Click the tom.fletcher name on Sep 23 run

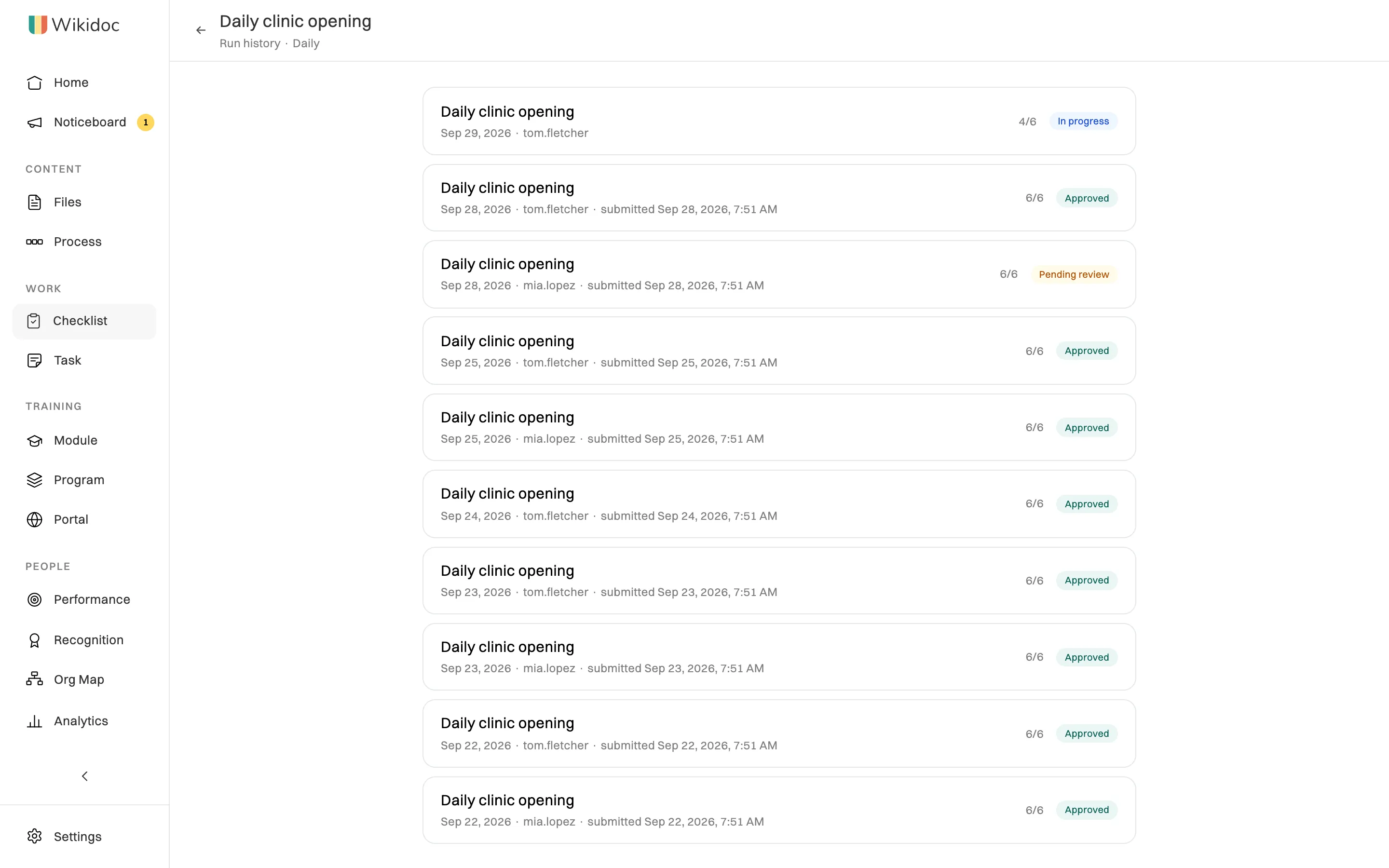(x=556, y=593)
